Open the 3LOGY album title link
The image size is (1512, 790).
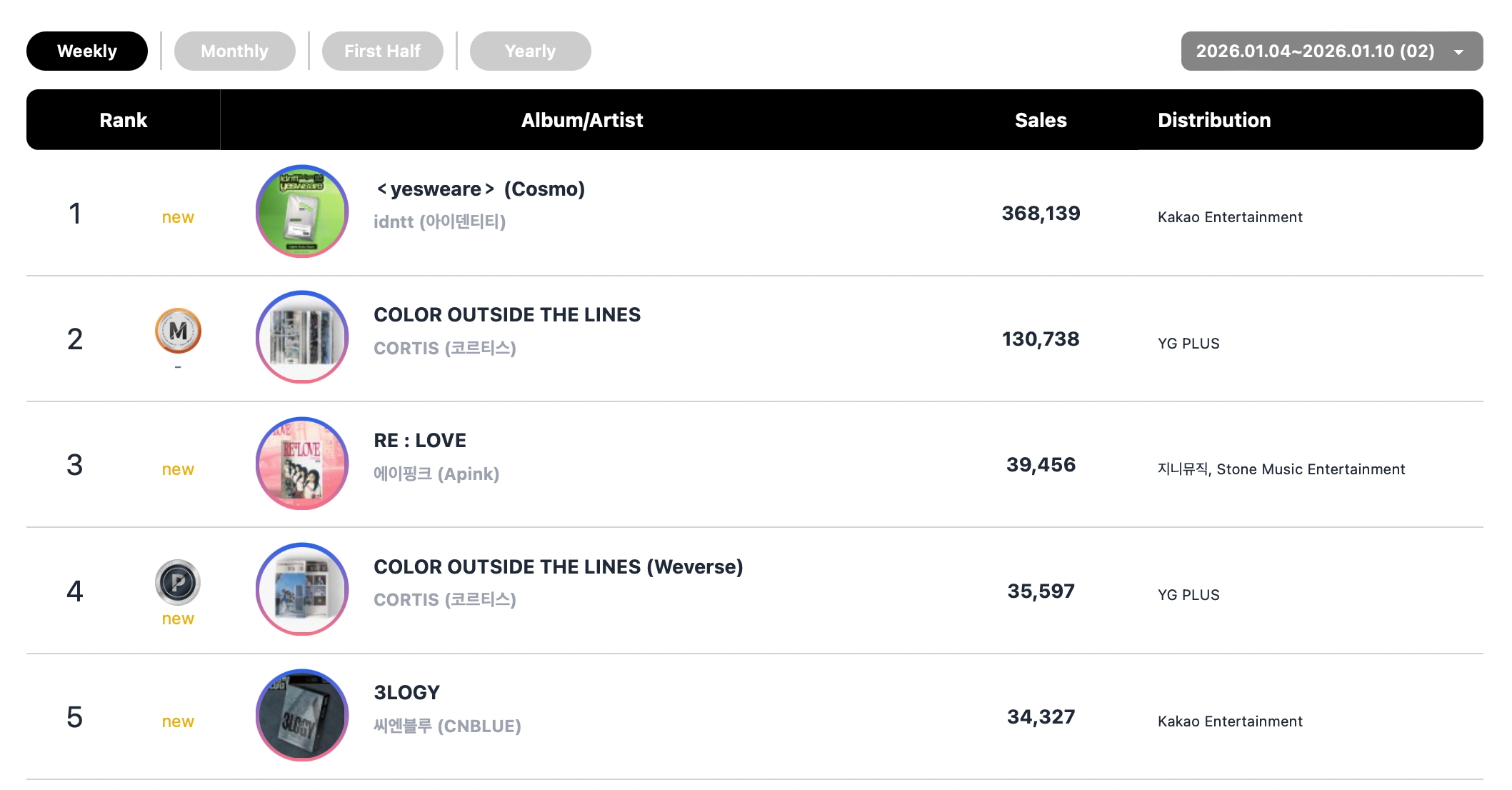click(x=407, y=693)
